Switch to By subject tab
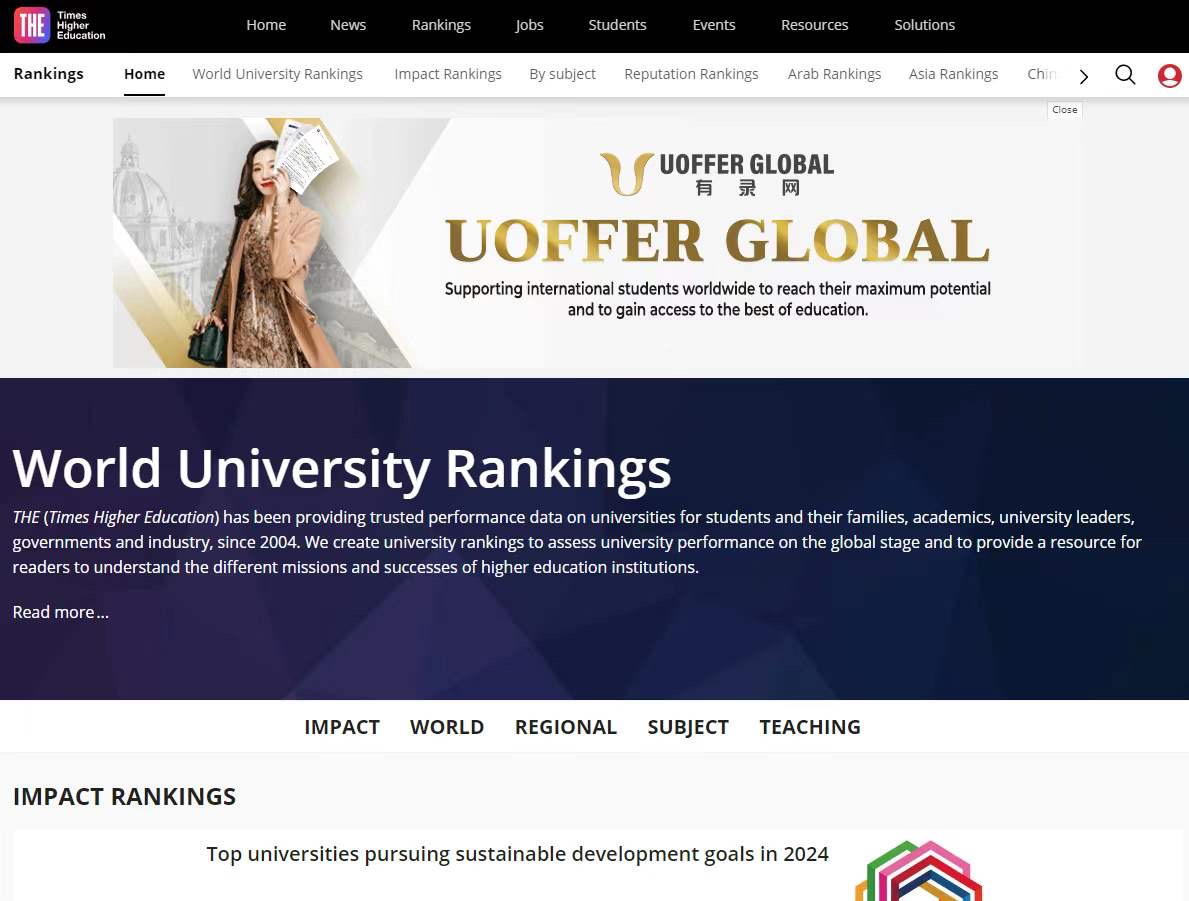 tap(563, 74)
